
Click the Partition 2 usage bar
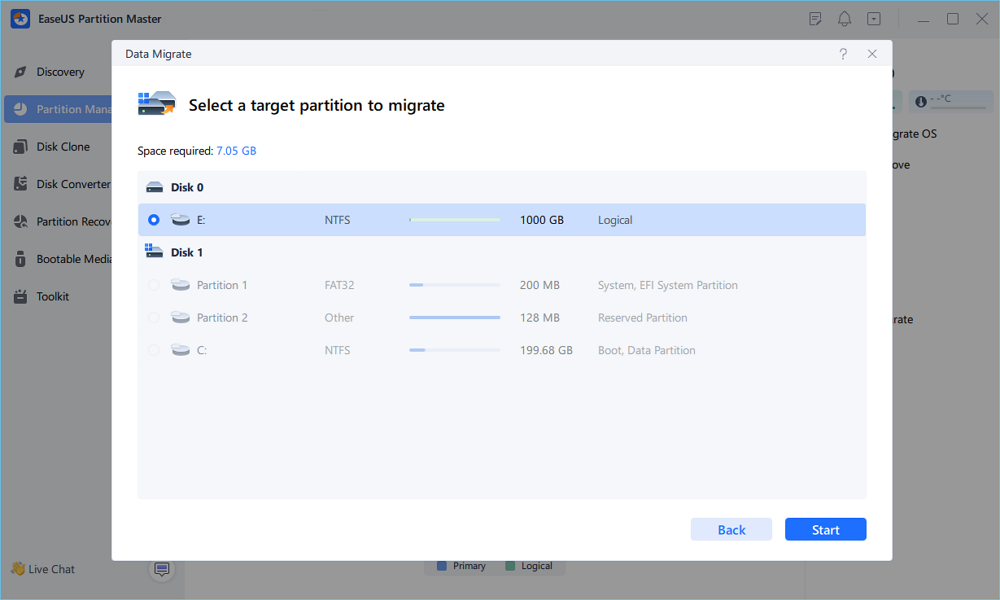click(x=455, y=318)
